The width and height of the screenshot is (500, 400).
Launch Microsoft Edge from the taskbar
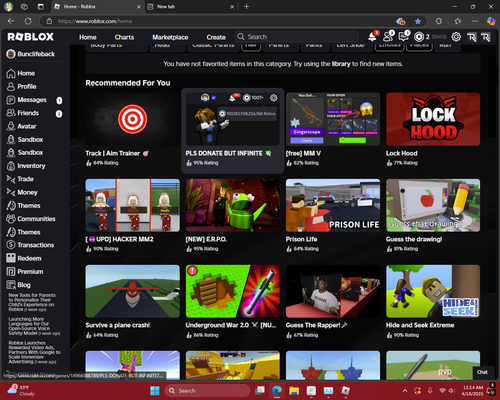coord(276,390)
